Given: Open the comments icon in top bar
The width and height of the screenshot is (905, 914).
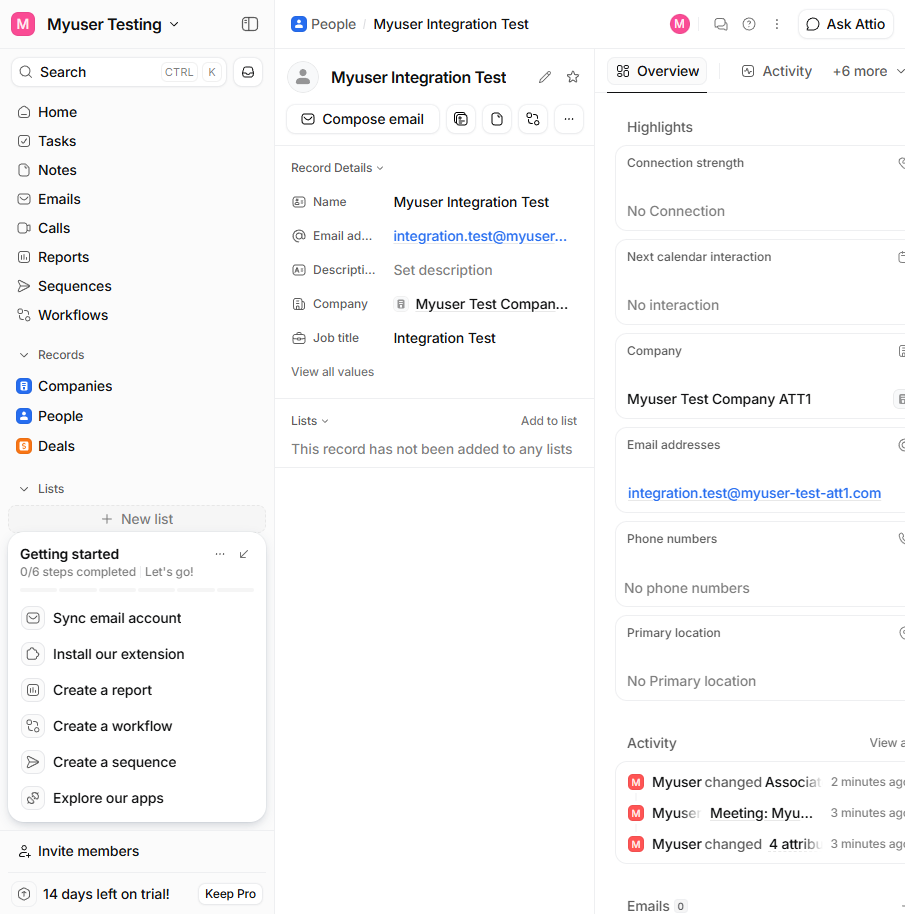Looking at the screenshot, I should point(721,24).
